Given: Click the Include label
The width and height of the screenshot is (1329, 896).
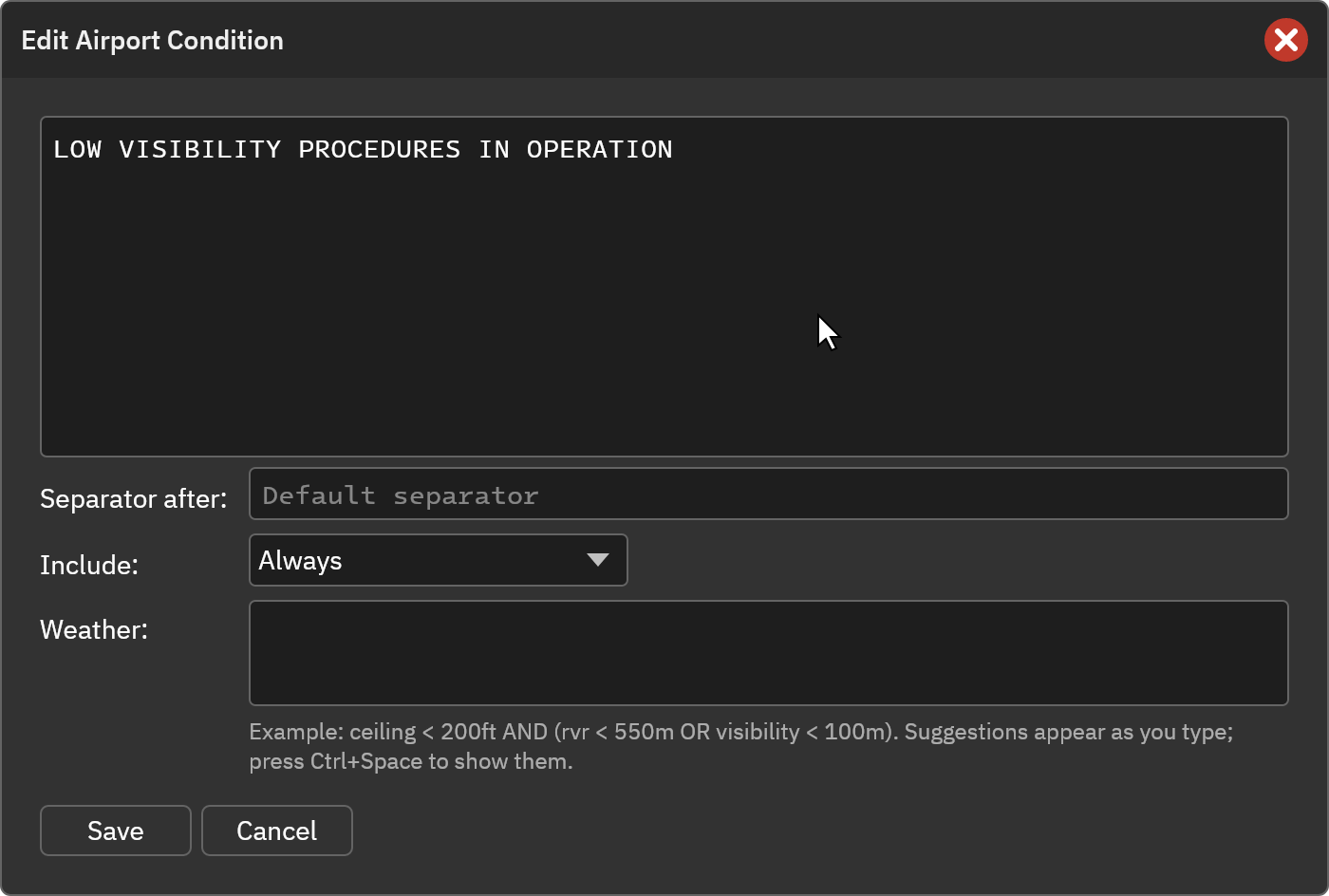Looking at the screenshot, I should [x=89, y=565].
